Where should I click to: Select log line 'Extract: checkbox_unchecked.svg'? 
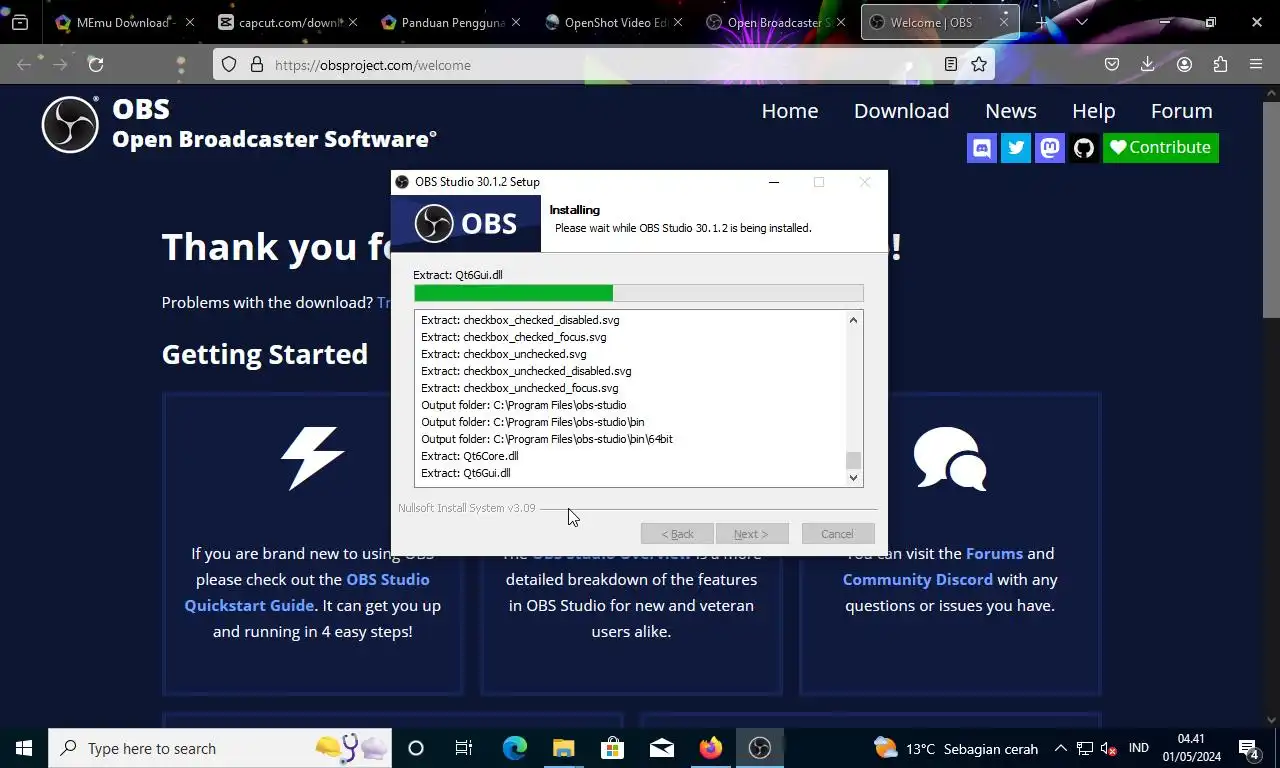(x=504, y=354)
